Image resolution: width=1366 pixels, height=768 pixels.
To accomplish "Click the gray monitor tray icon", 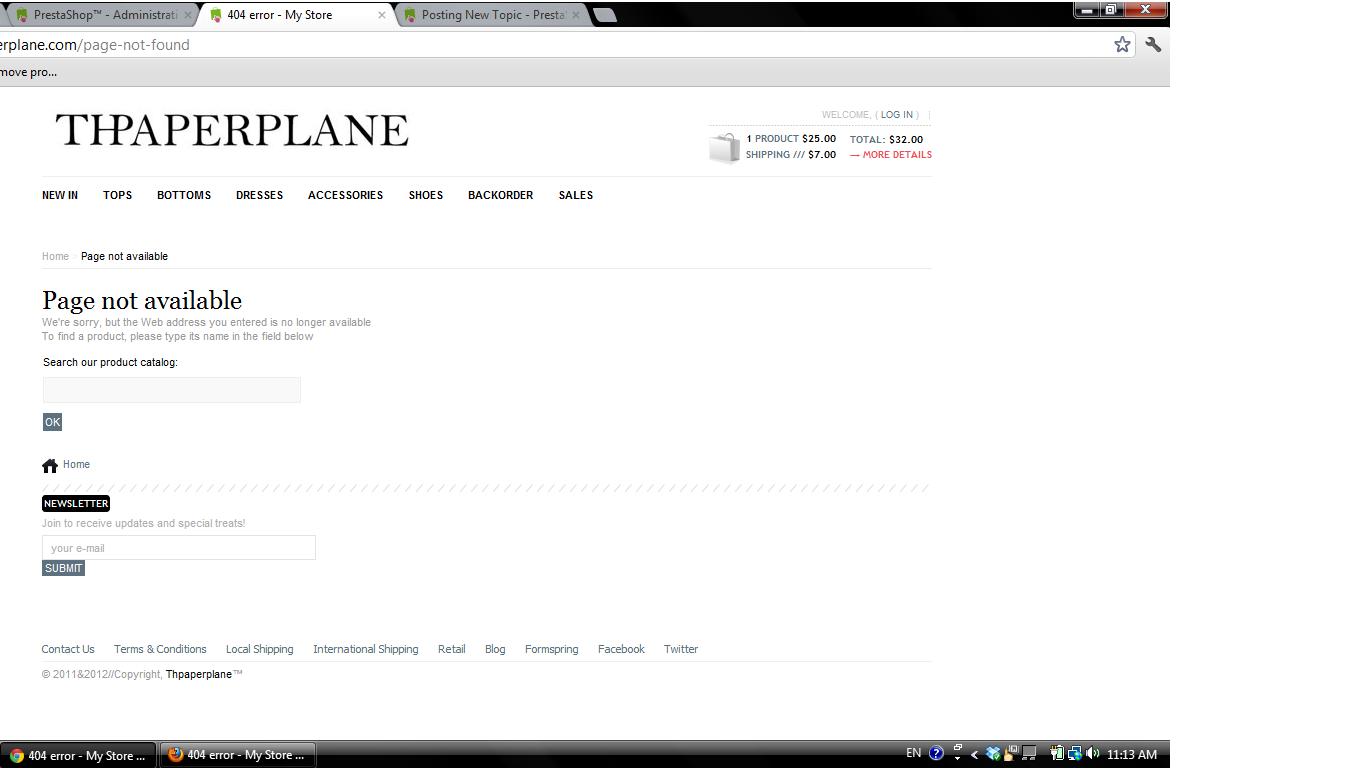I will (x=1028, y=754).
